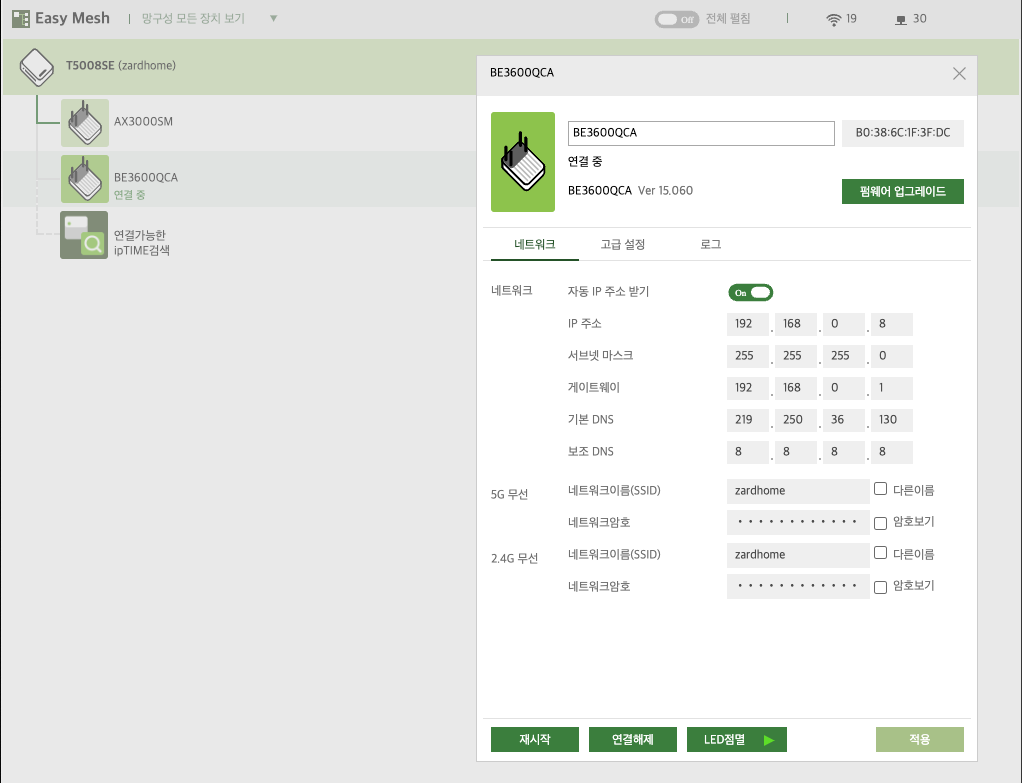The width and height of the screenshot is (1022, 783).
Task: Click the 연결해제 button
Action: coord(632,739)
